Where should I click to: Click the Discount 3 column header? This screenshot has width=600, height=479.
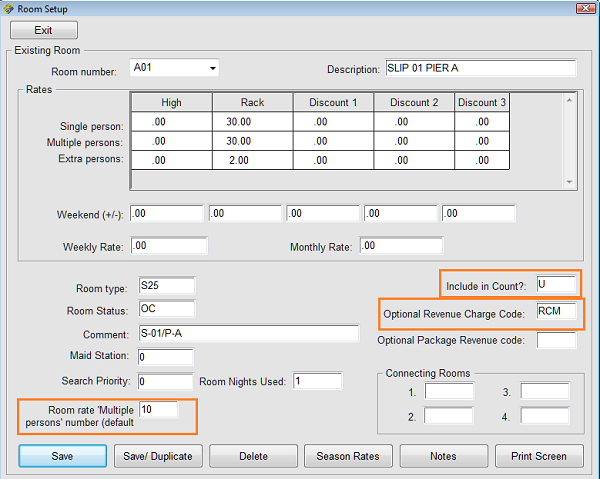pyautogui.click(x=482, y=102)
